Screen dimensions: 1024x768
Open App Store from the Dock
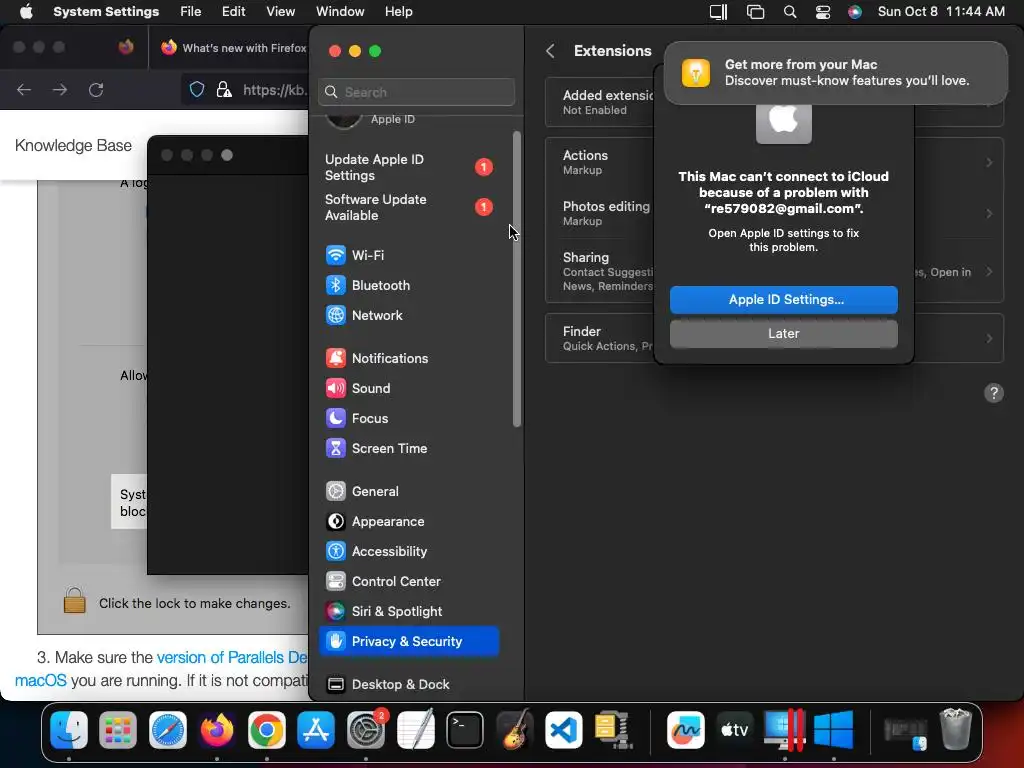click(316, 729)
